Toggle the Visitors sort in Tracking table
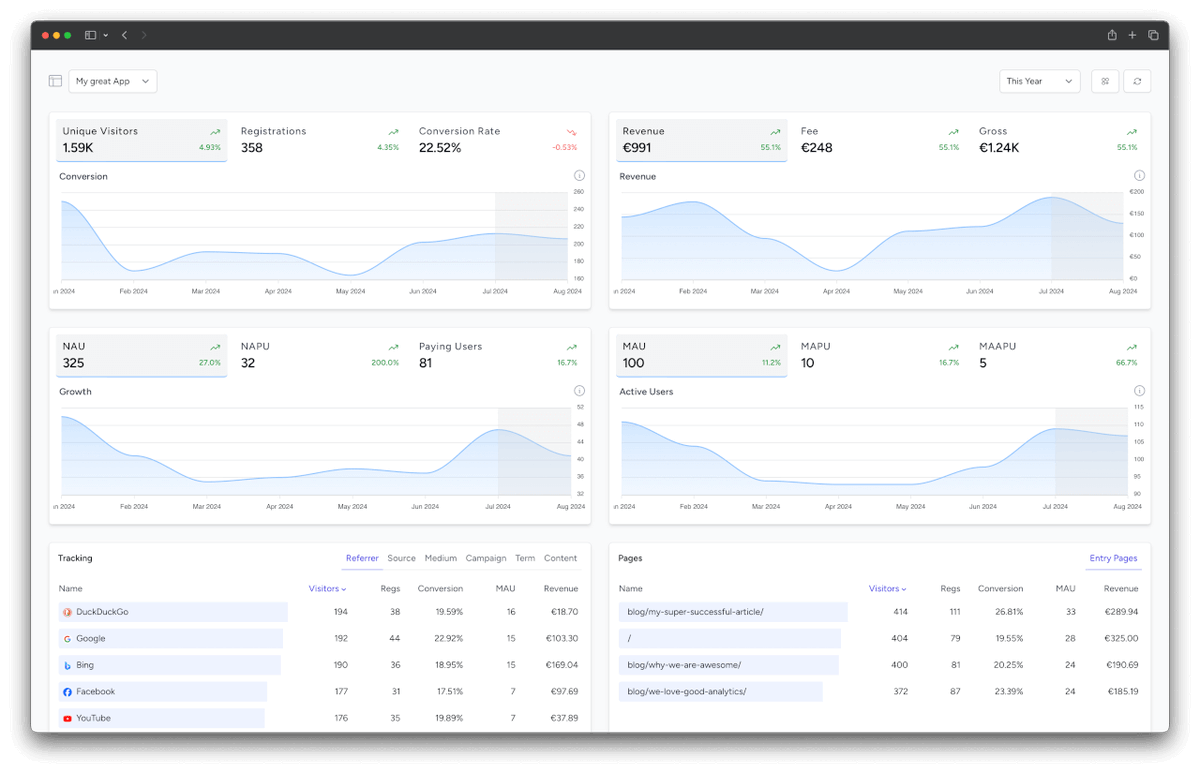The image size is (1200, 773). click(x=328, y=588)
